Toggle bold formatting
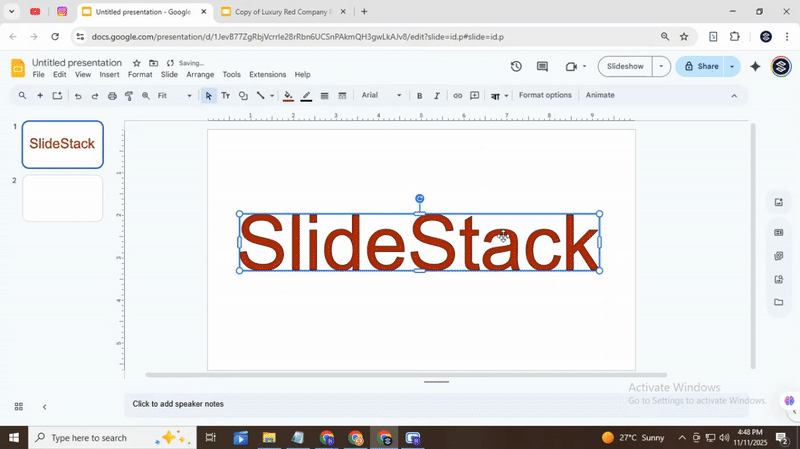 pos(419,96)
